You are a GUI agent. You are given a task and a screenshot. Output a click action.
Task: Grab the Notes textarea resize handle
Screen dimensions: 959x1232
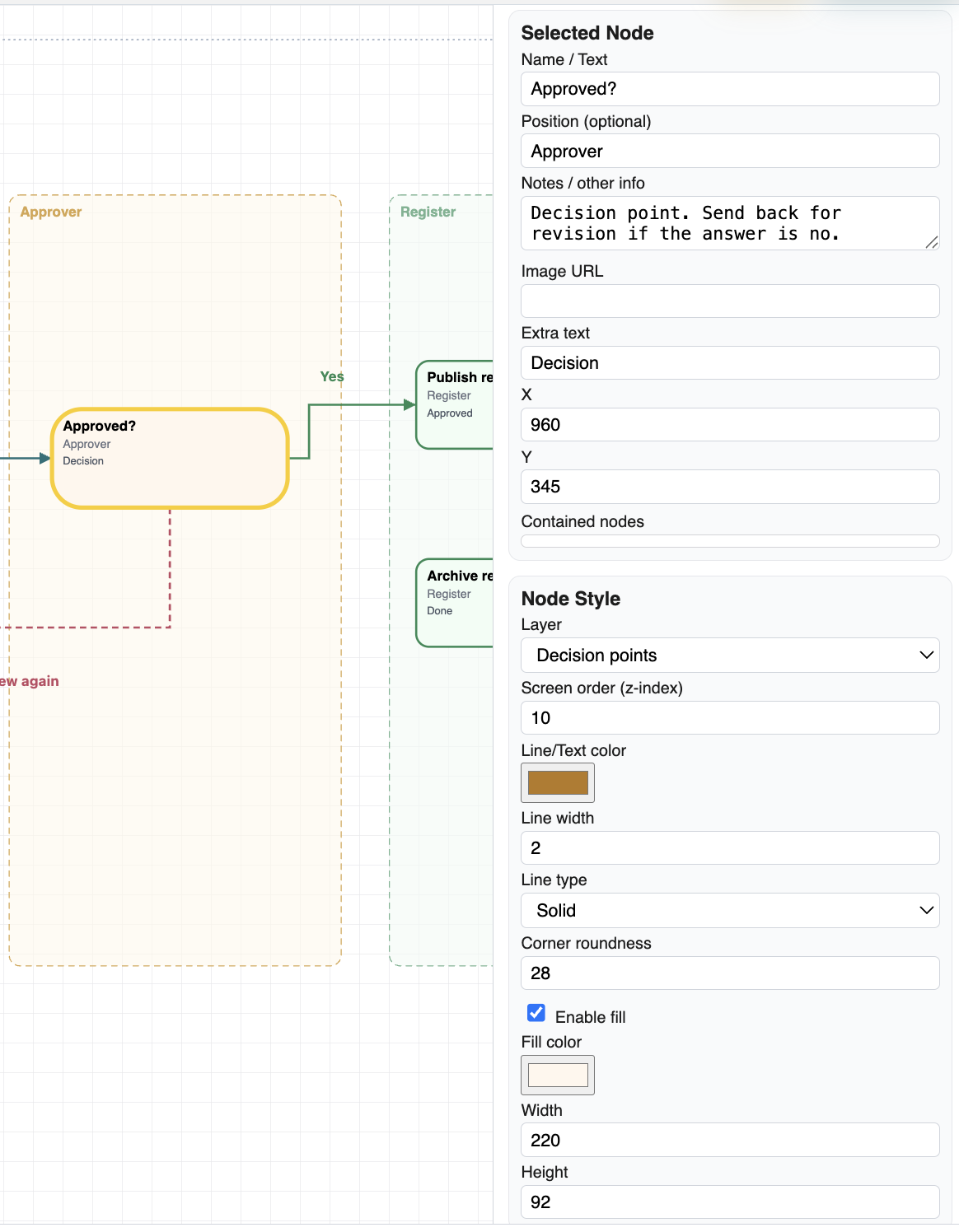pos(932,242)
